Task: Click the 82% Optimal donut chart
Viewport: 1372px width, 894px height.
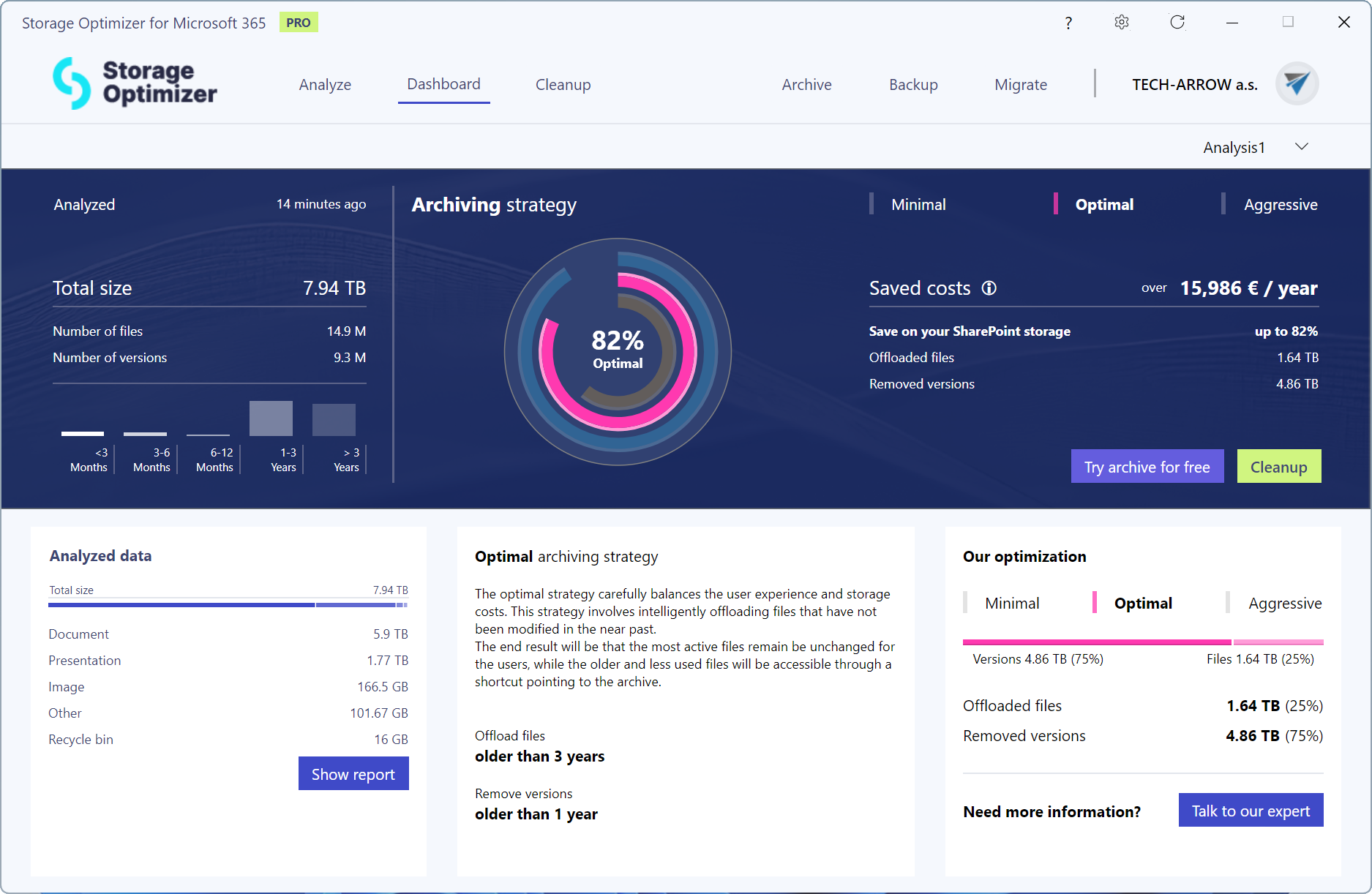Action: tap(618, 352)
